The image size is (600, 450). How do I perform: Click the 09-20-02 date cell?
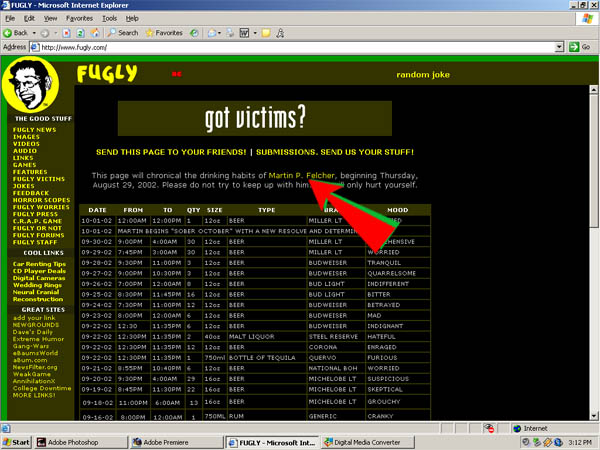pos(96,378)
